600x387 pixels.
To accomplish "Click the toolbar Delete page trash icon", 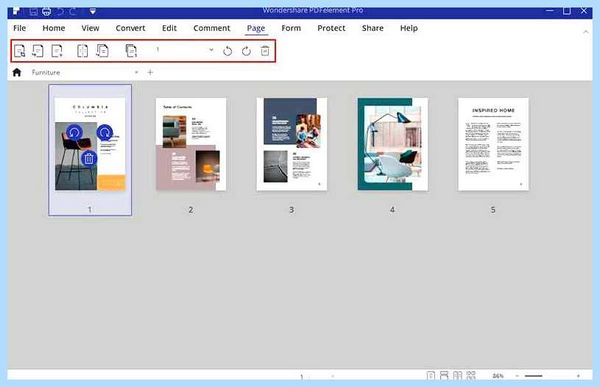I will (x=265, y=51).
